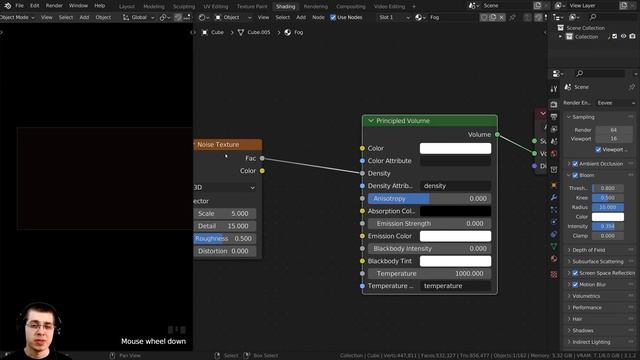The height and width of the screenshot is (360, 640).
Task: Open the node editor Add menu
Action: click(x=301, y=18)
